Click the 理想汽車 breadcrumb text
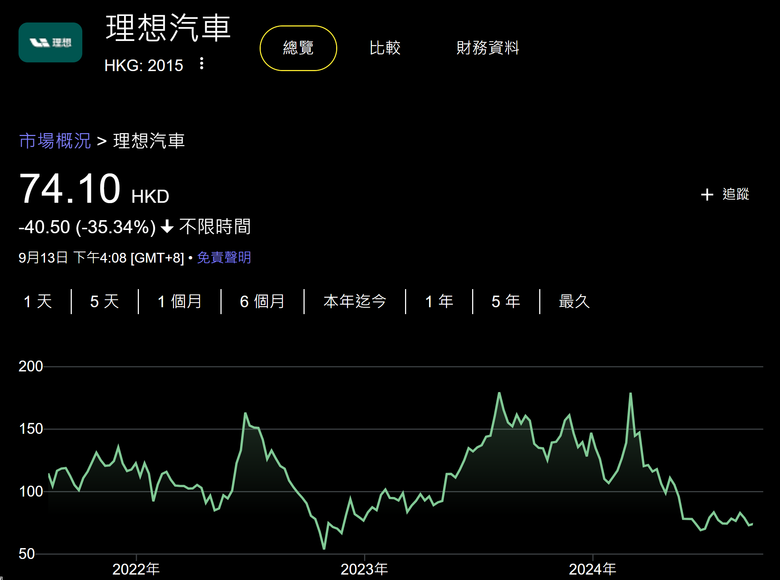 point(149,141)
